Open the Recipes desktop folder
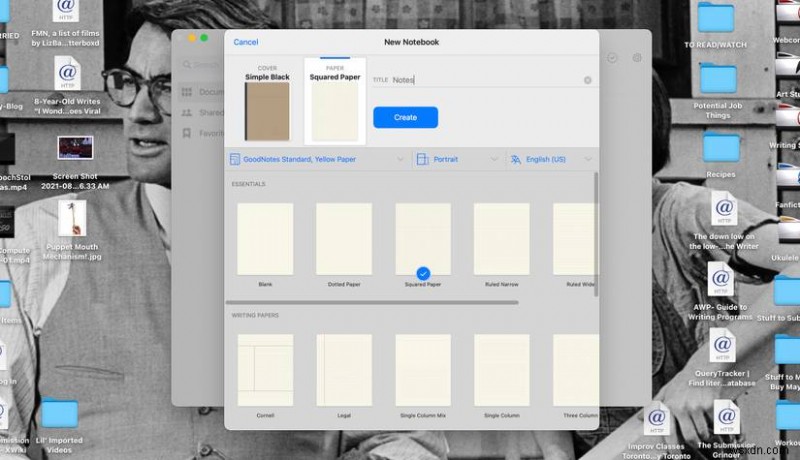The width and height of the screenshot is (800, 460). (721, 155)
